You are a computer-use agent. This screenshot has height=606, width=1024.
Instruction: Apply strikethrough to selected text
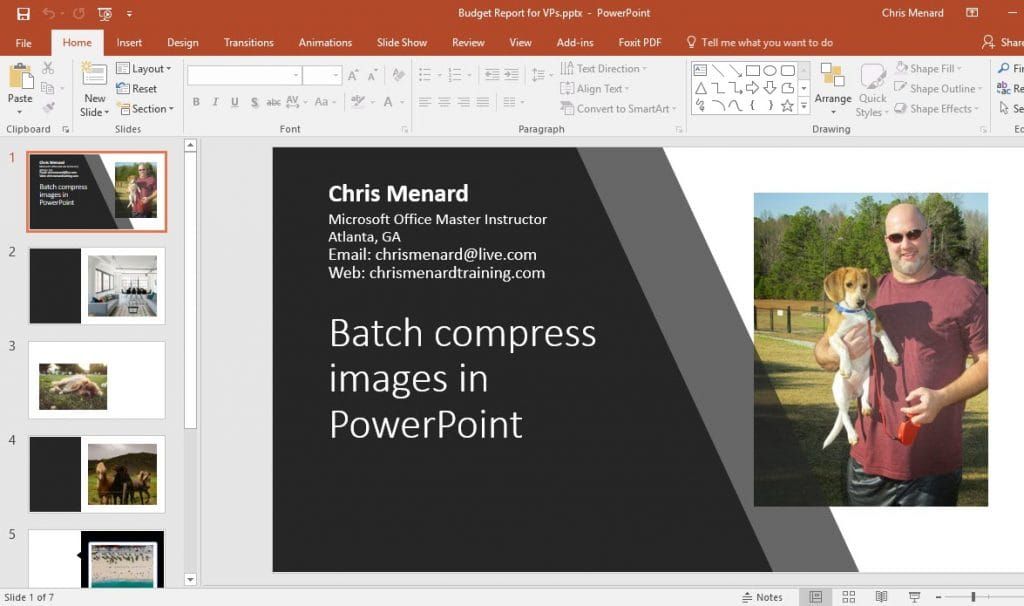275,102
